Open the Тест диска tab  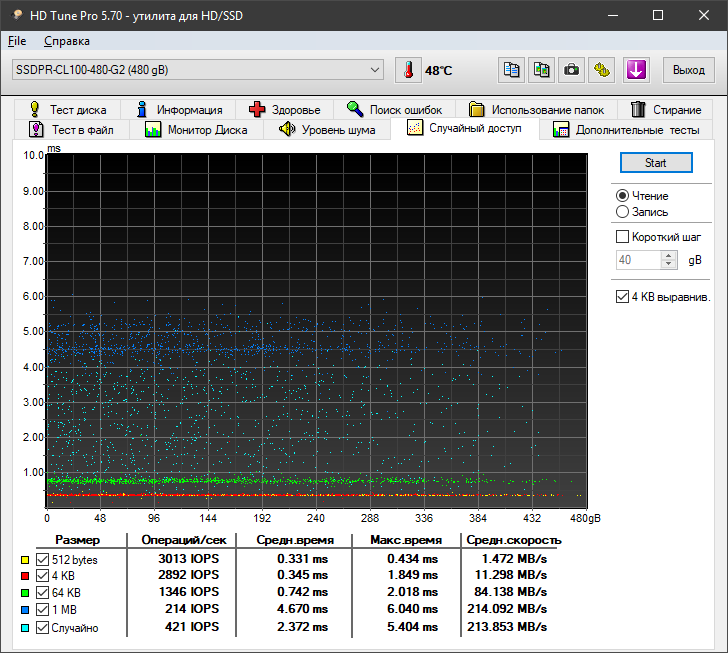[68, 110]
